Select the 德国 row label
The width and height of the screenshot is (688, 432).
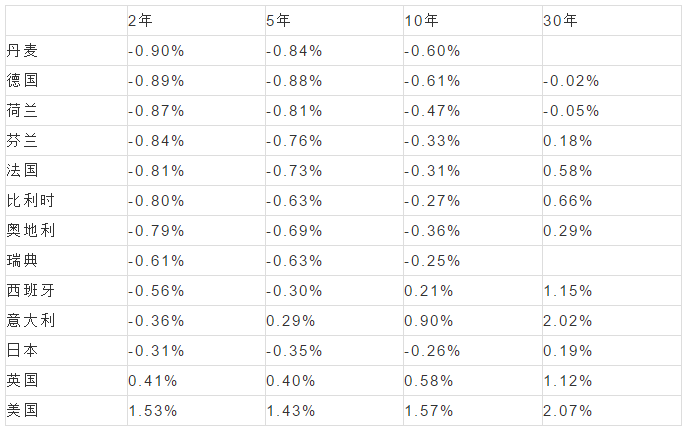(x=22, y=81)
